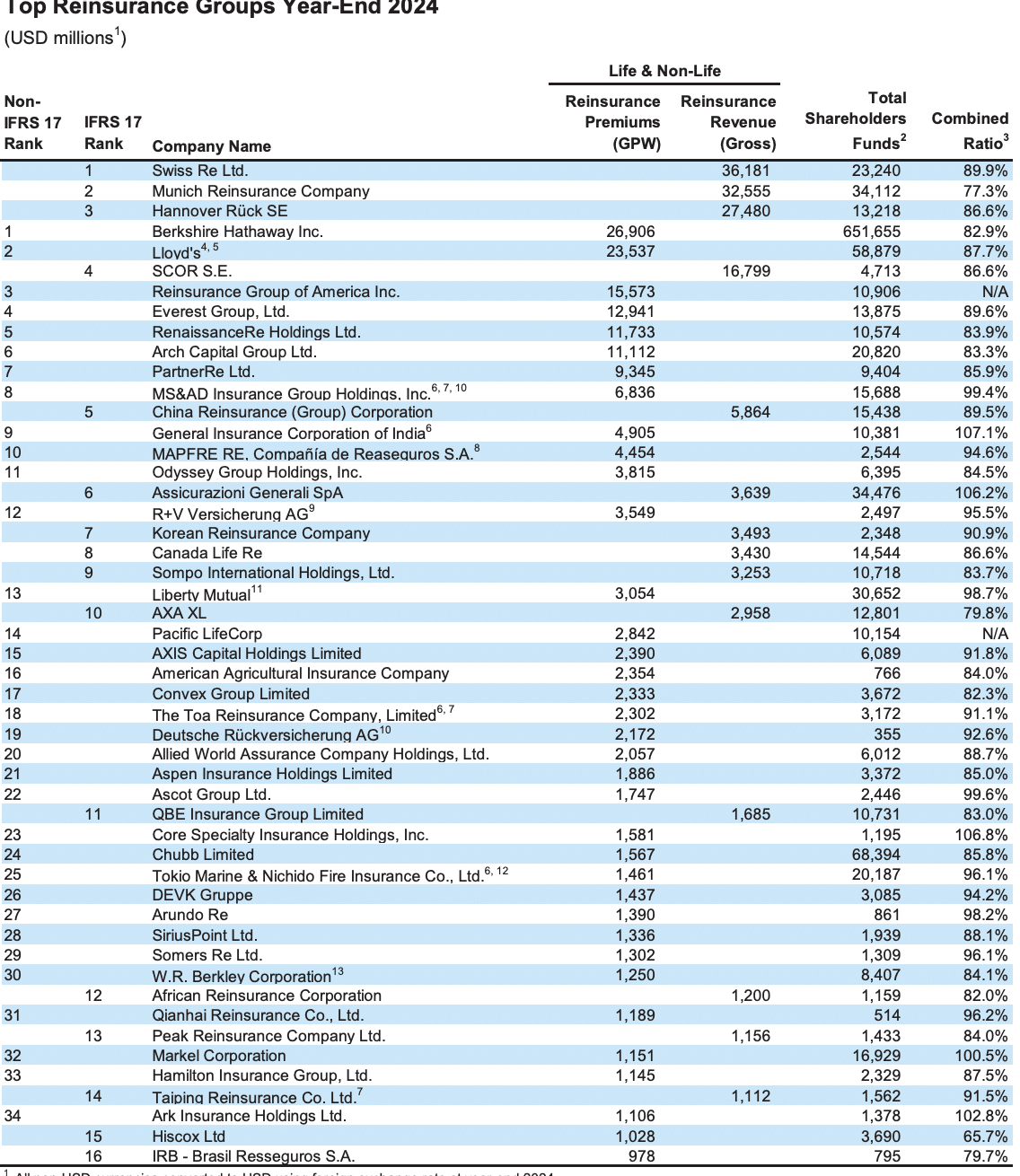Click R+V Versicherung AG name
Image resolution: width=1020 pixels, height=1176 pixels.
pos(230,513)
